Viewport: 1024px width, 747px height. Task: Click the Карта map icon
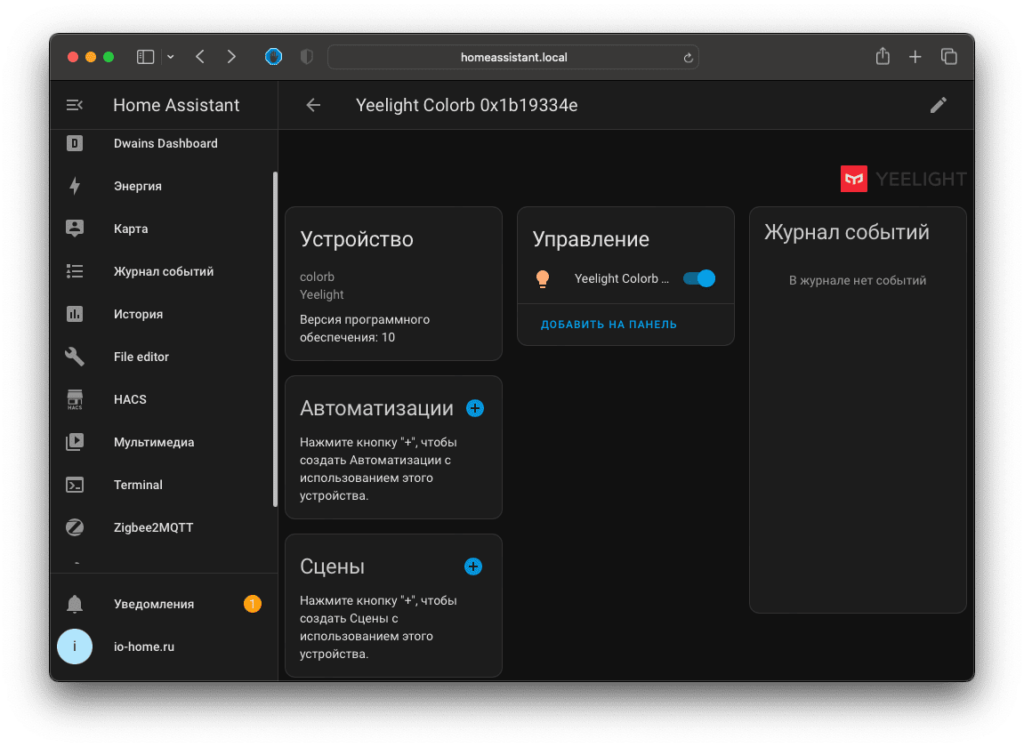[x=74, y=229]
